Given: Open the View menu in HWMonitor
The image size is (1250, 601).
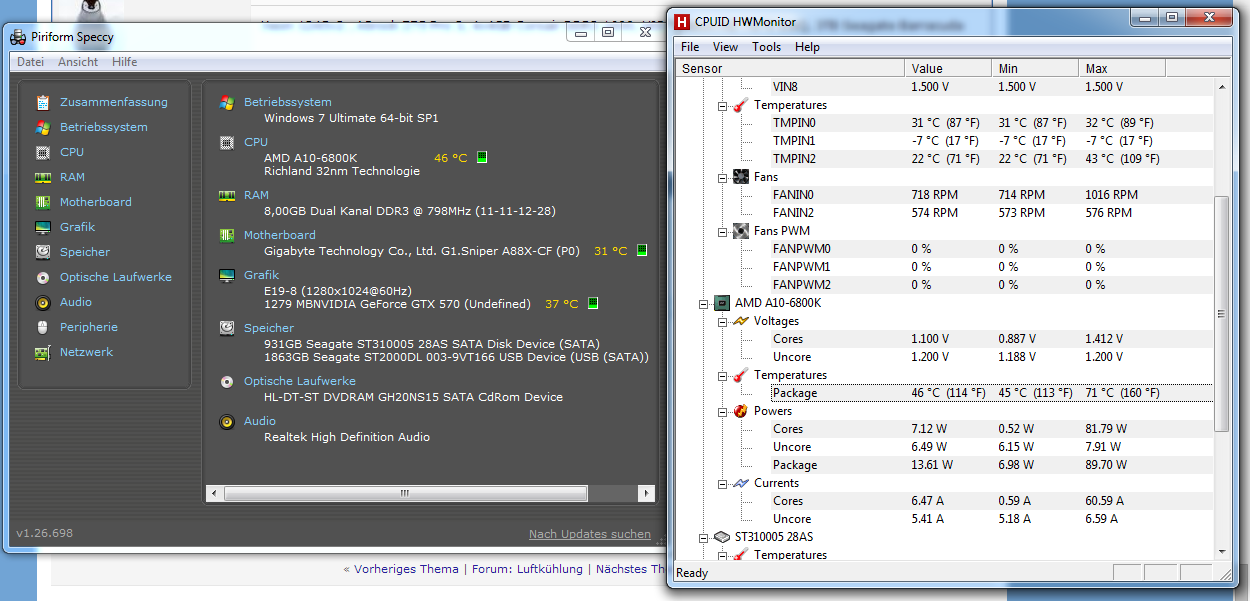Looking at the screenshot, I should (x=725, y=47).
